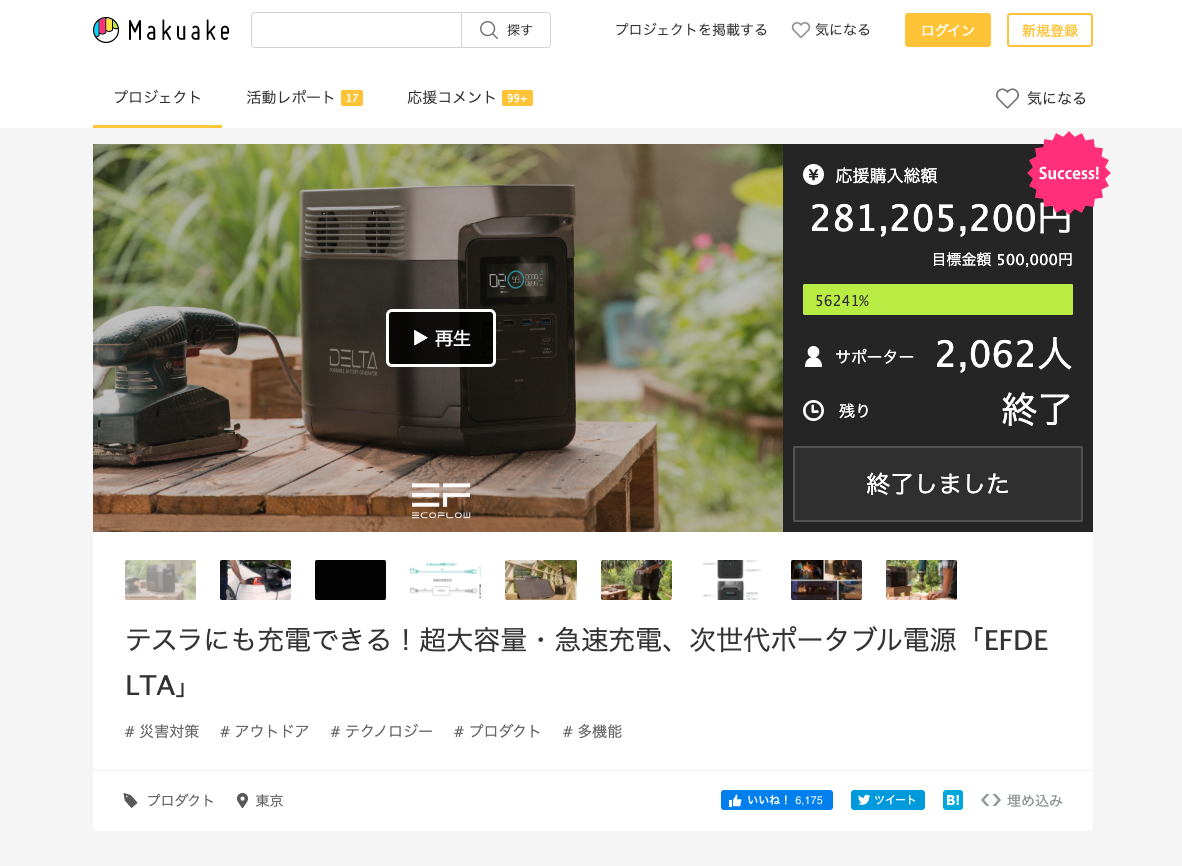Click the 東京 location pin
The width and height of the screenshot is (1182, 866).
pos(242,801)
